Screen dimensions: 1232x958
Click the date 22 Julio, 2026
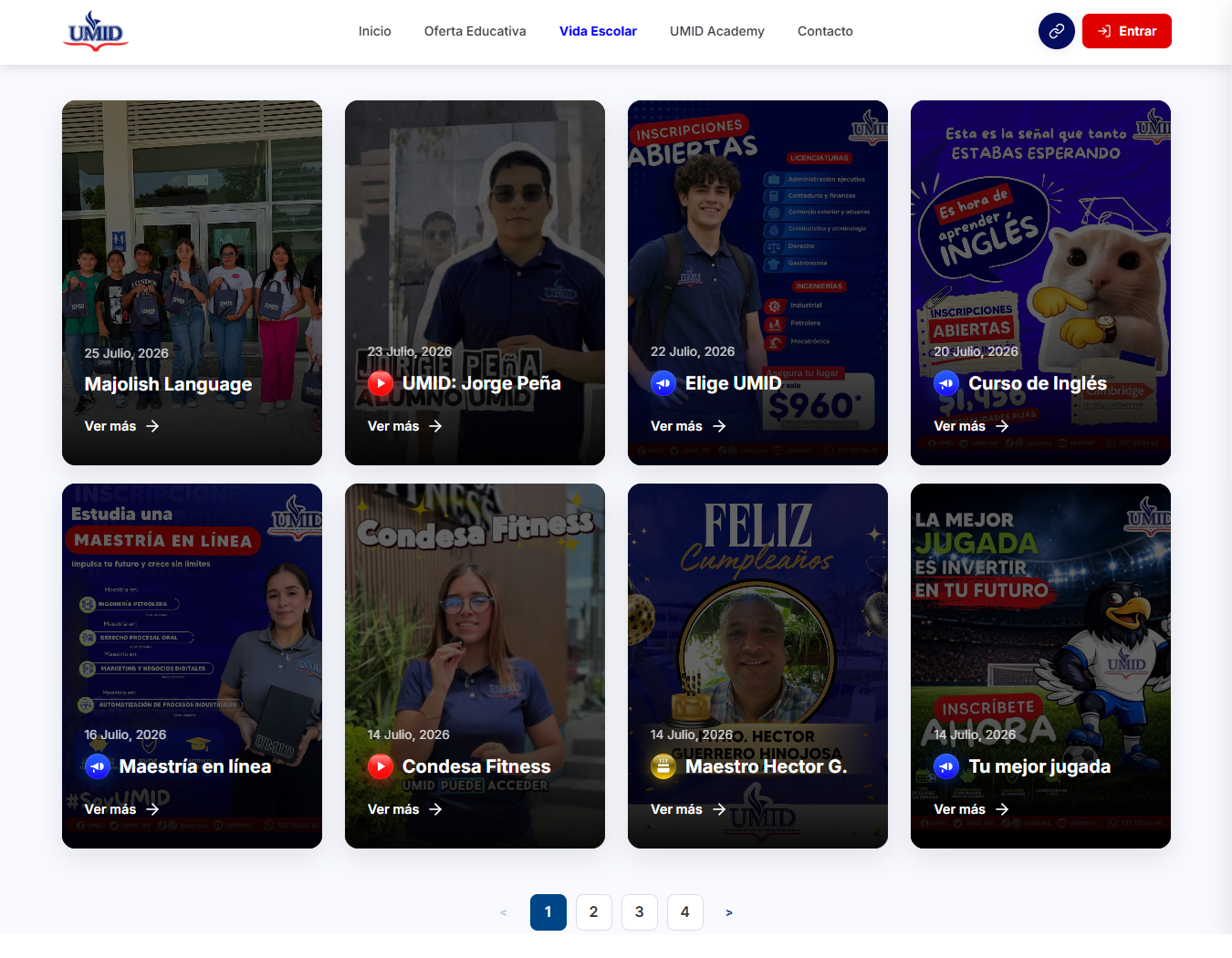(x=693, y=351)
